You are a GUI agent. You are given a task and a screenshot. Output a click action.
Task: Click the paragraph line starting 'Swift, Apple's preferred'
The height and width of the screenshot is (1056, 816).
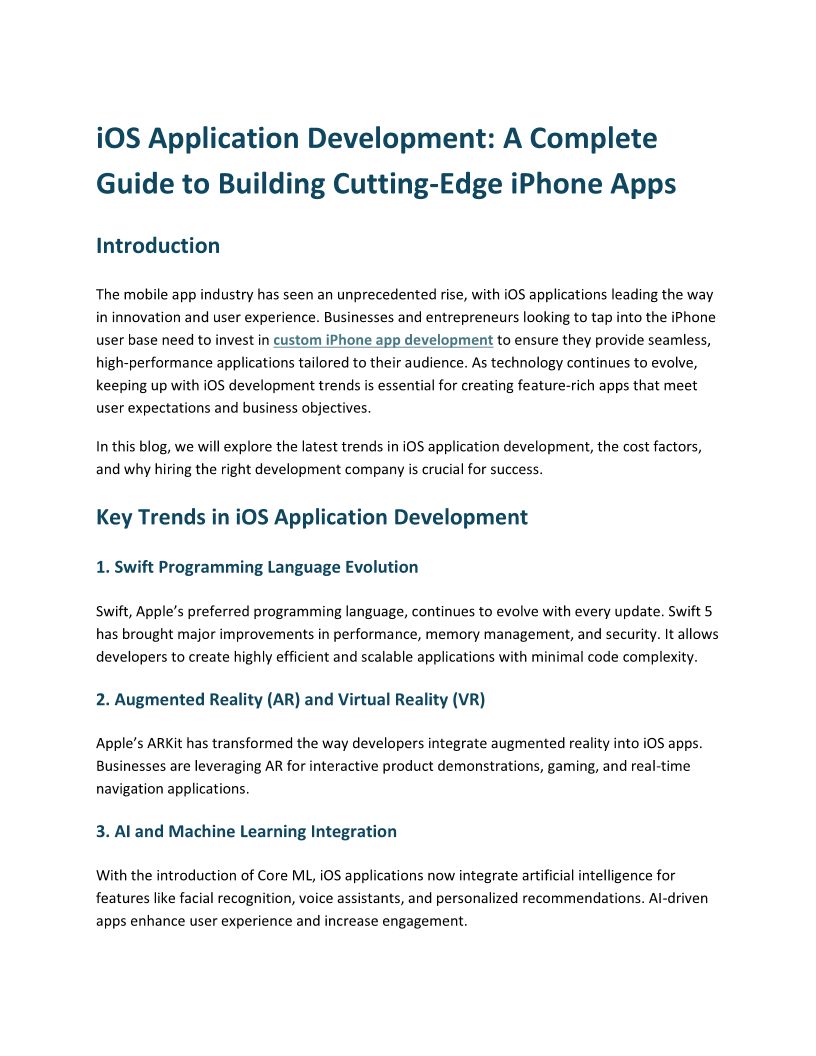click(x=404, y=611)
